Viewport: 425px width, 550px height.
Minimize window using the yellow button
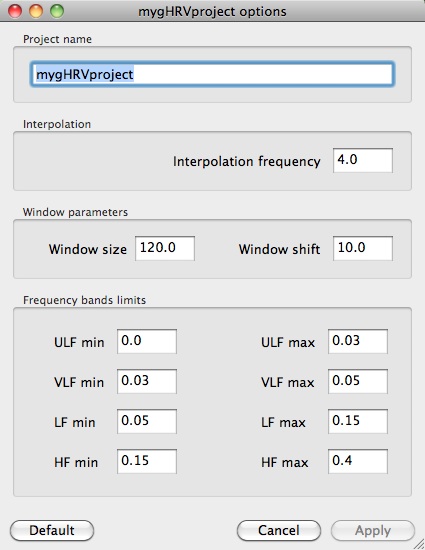click(x=36, y=11)
